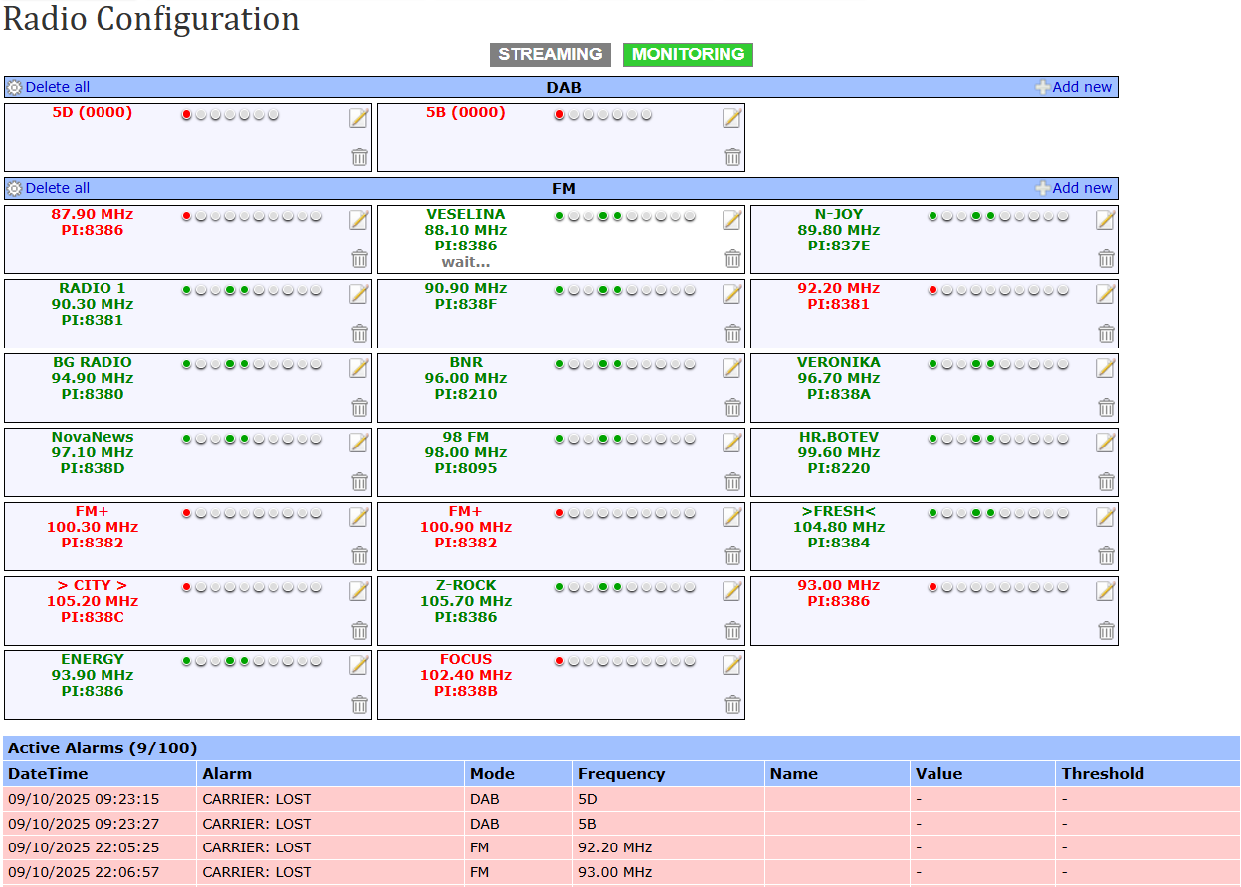This screenshot has height=887, width=1241.
Task: Edit the 93.00 MHz FM station
Action: pyautogui.click(x=1105, y=591)
